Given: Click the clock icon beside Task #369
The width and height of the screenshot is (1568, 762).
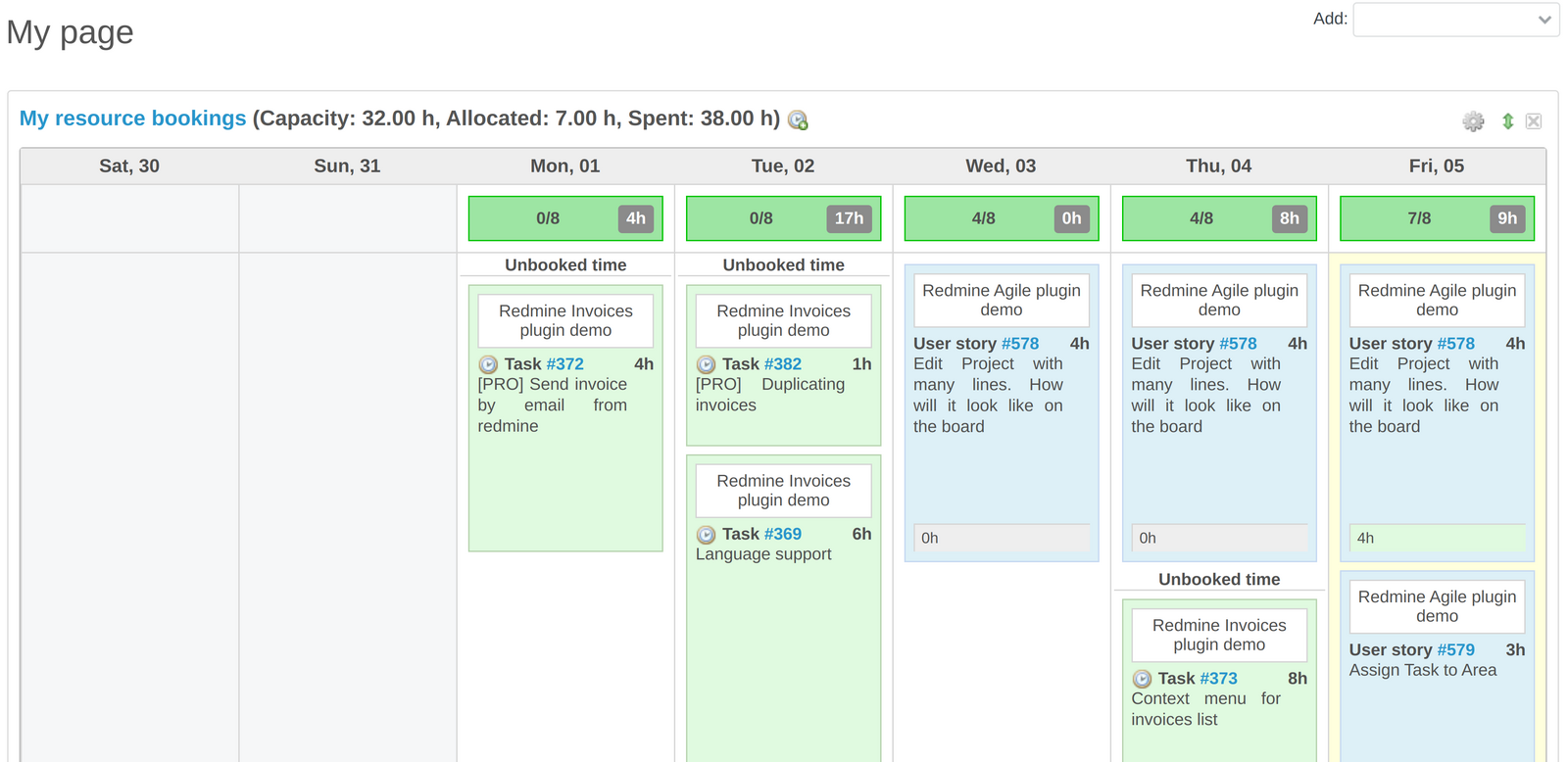Looking at the screenshot, I should pos(707,535).
